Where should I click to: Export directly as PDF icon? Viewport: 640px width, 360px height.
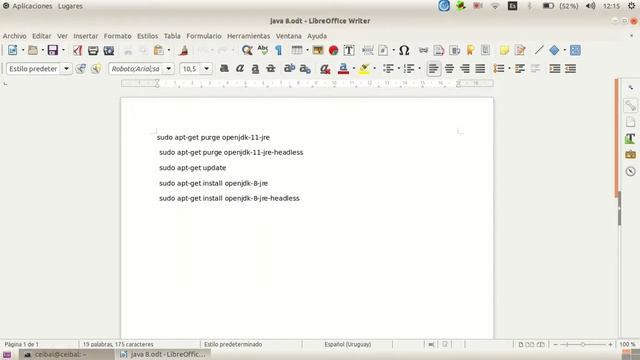tap(78, 50)
